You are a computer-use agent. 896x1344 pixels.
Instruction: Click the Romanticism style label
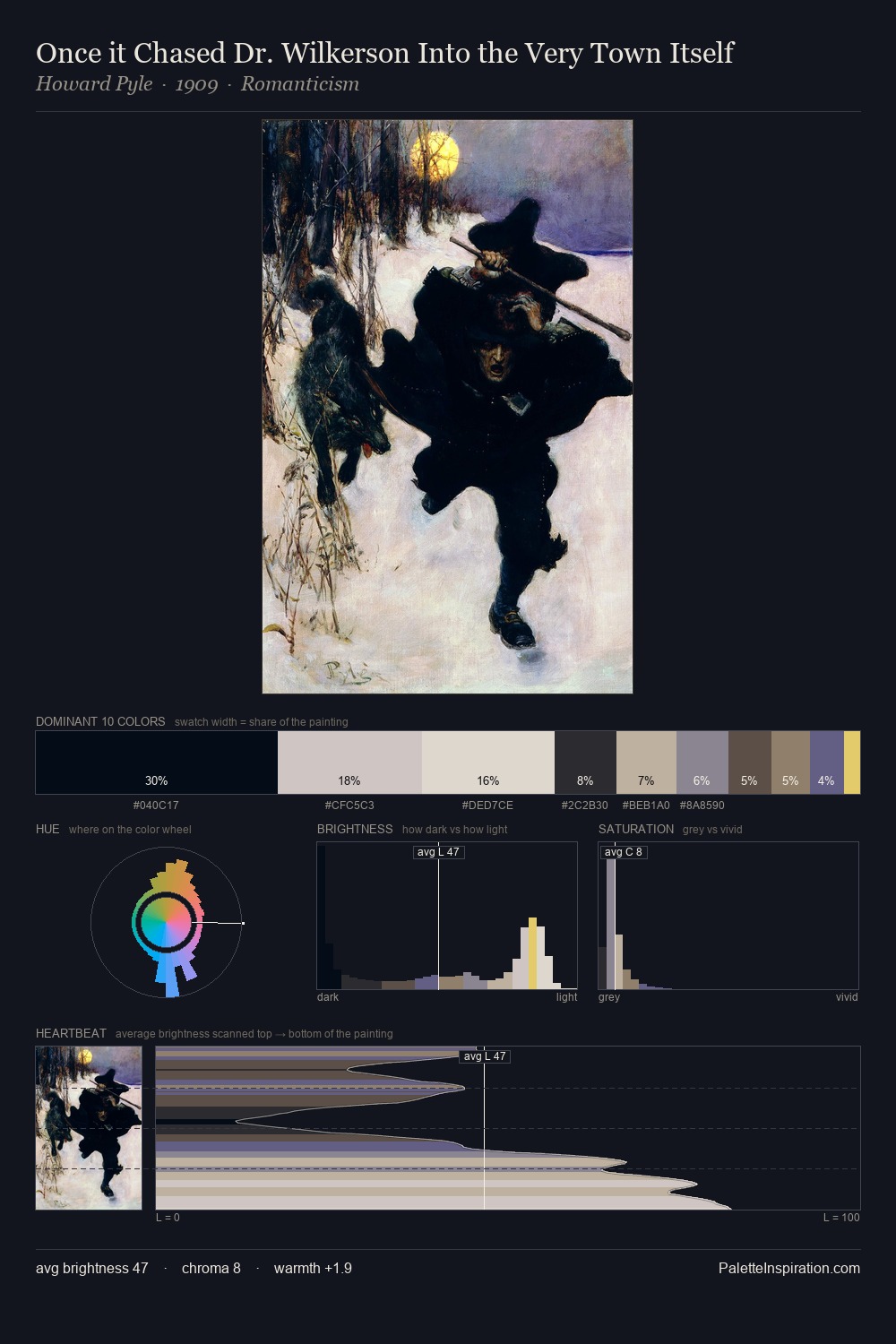pos(300,84)
